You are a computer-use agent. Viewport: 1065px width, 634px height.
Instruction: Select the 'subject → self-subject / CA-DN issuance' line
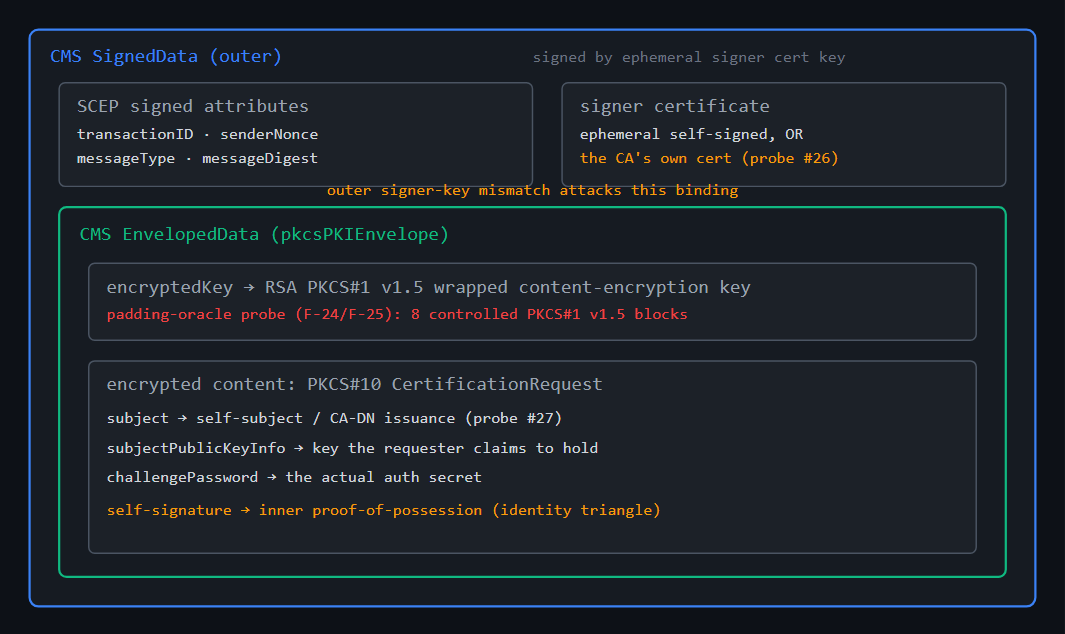[x=334, y=419]
